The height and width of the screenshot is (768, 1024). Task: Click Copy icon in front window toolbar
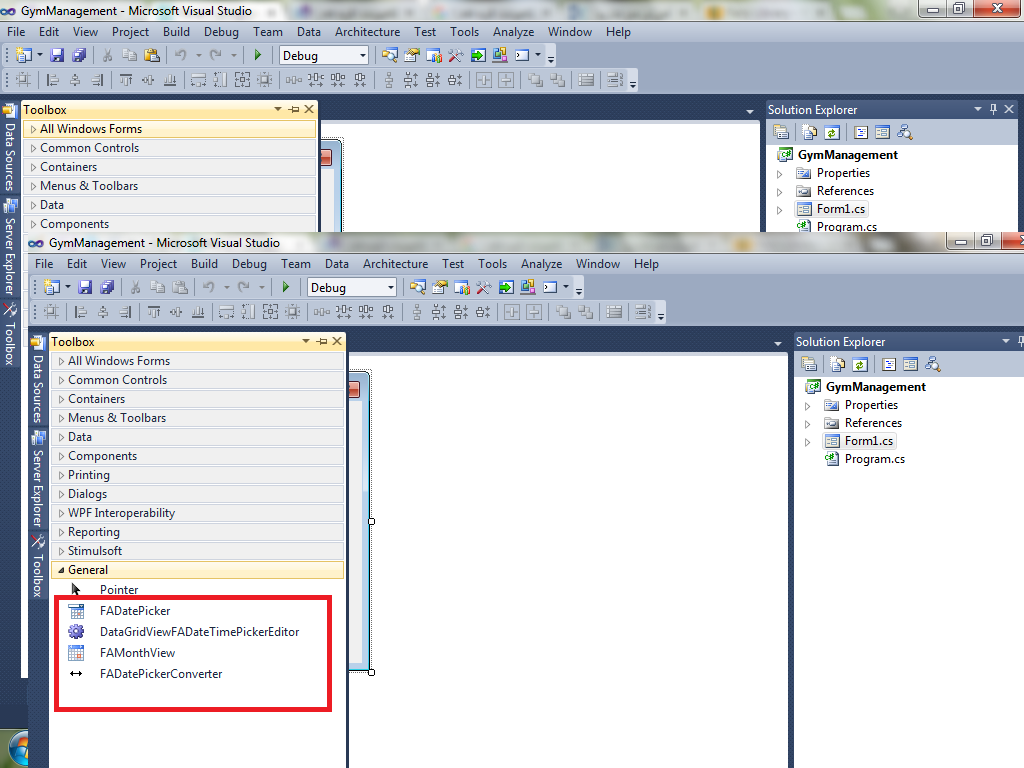point(157,287)
